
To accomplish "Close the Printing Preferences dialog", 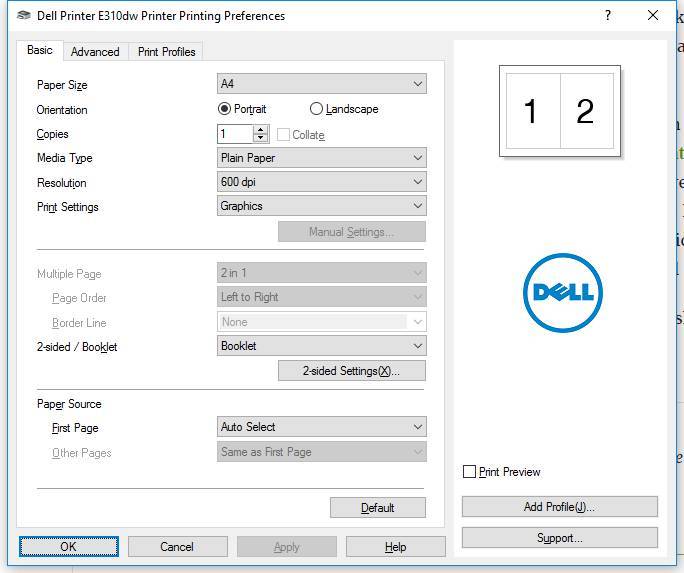I will tap(653, 16).
